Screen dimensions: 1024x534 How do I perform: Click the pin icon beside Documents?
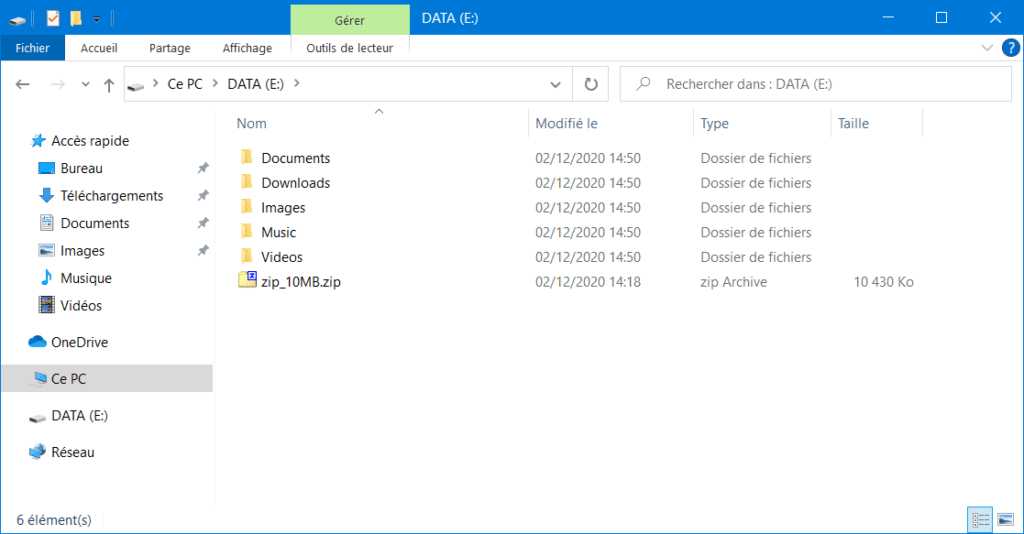[x=203, y=223]
